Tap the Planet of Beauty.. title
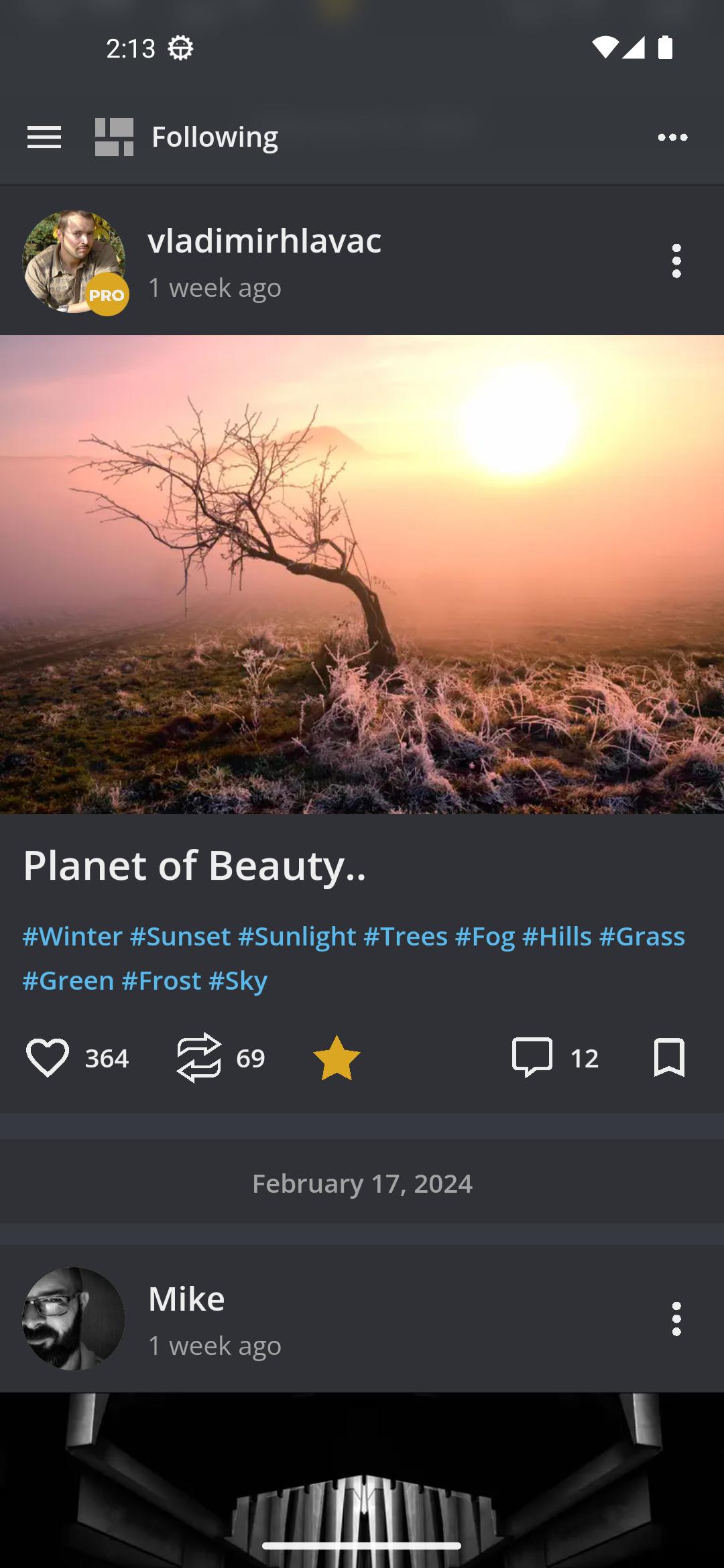Viewport: 724px width, 1568px height. click(194, 865)
